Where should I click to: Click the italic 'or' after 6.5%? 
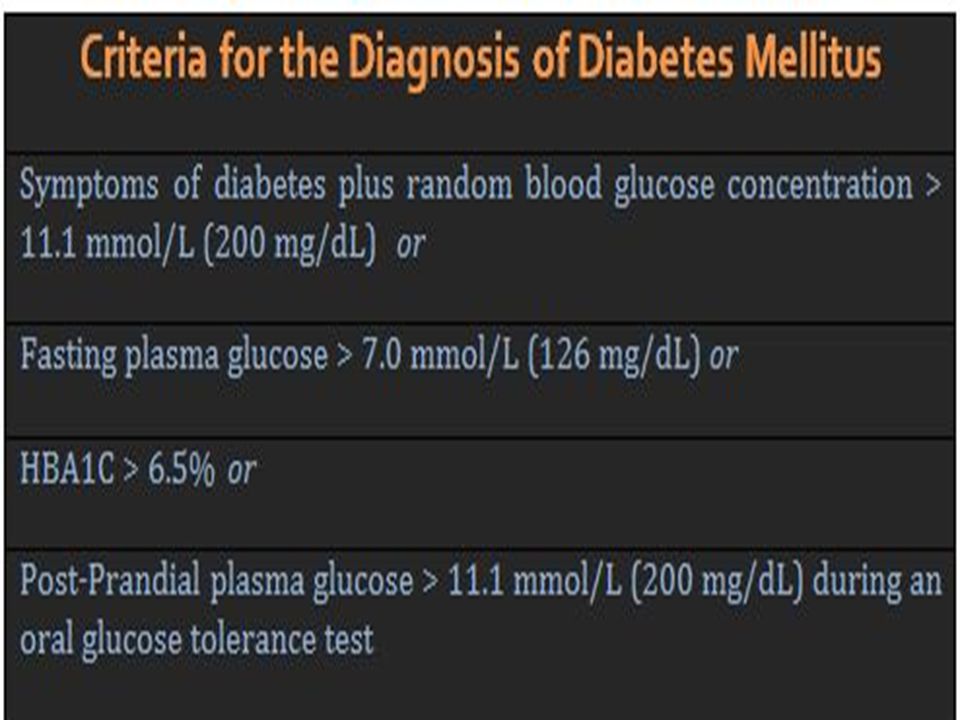[241, 471]
